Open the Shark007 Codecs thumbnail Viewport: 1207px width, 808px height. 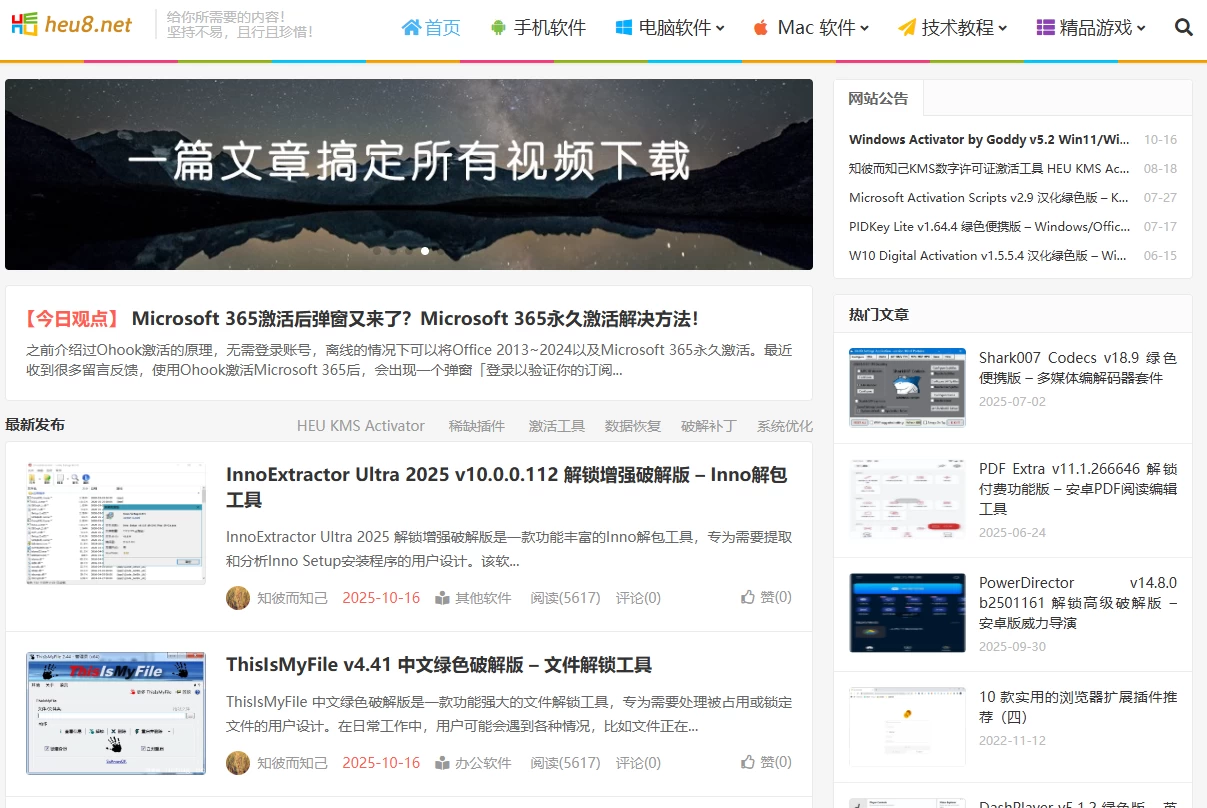click(907, 387)
